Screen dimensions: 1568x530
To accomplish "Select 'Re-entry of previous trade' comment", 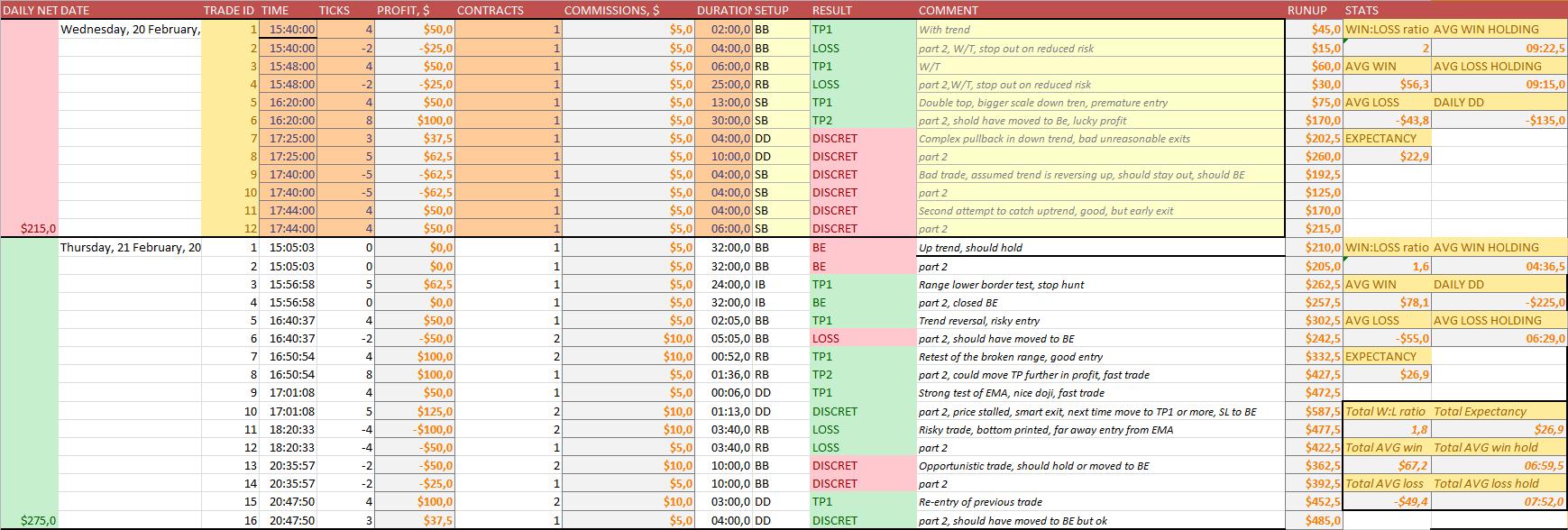I will [1101, 501].
